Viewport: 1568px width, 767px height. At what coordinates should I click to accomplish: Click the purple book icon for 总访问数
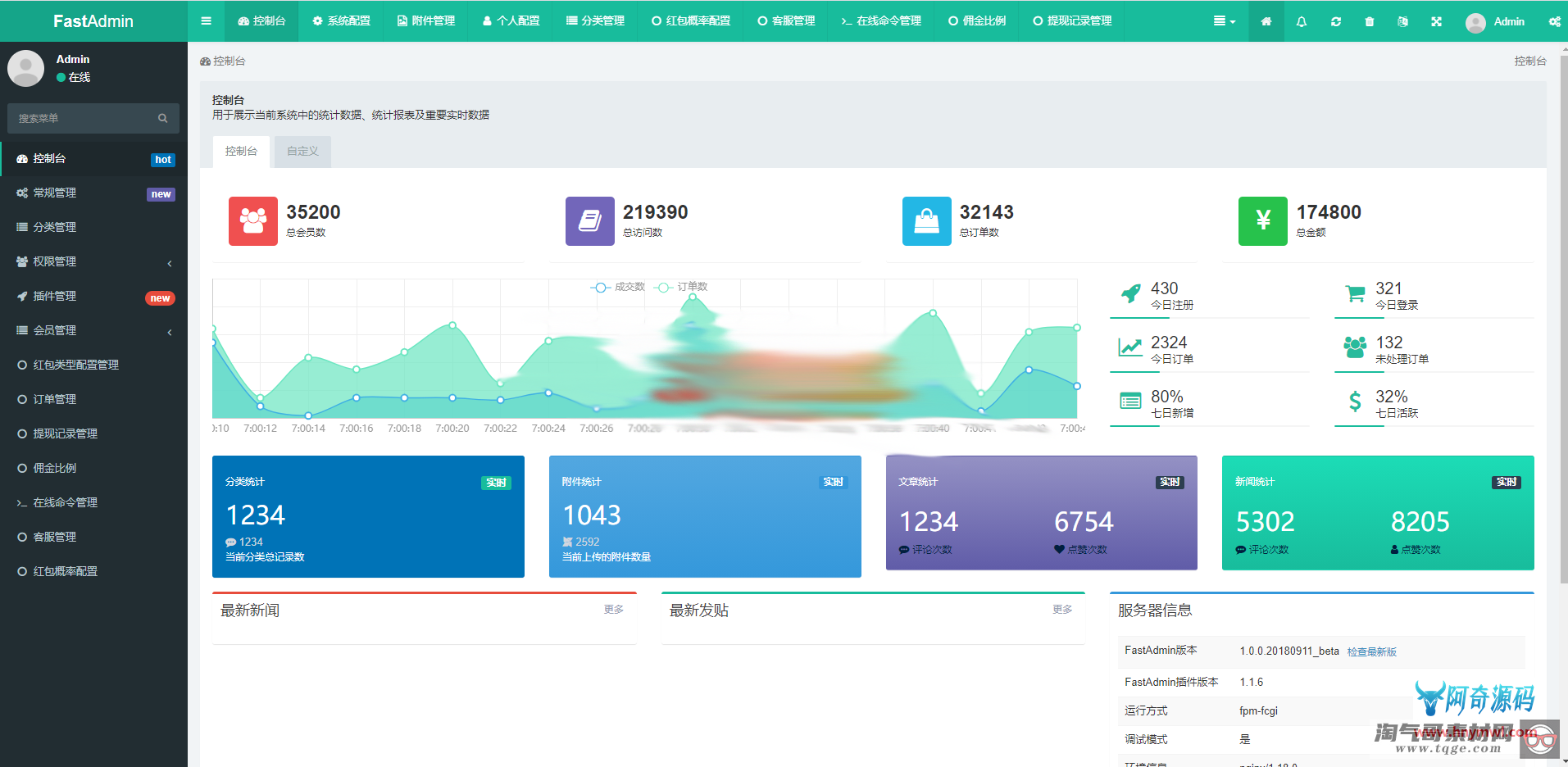(x=590, y=221)
